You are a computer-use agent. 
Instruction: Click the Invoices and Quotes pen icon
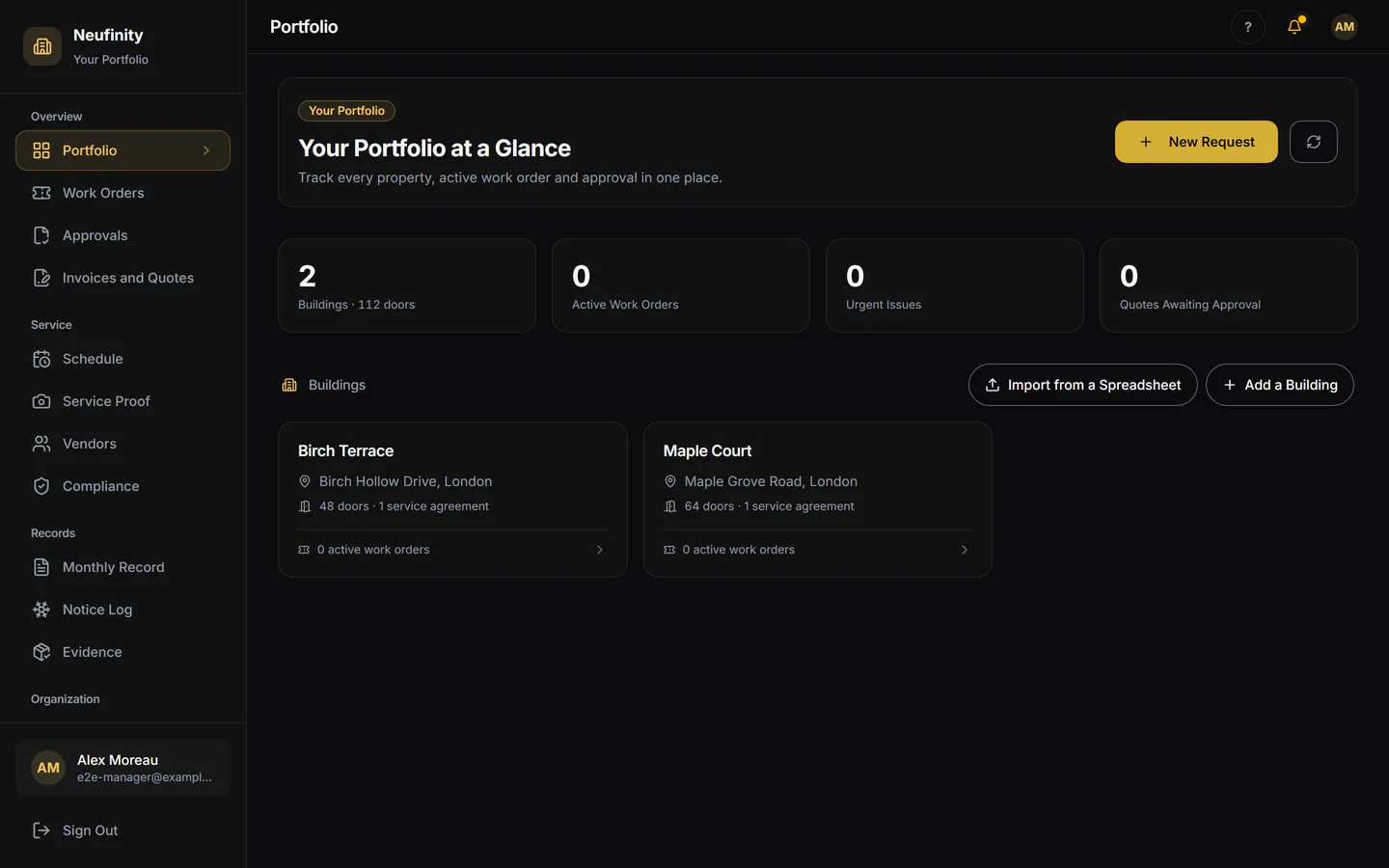(x=41, y=278)
